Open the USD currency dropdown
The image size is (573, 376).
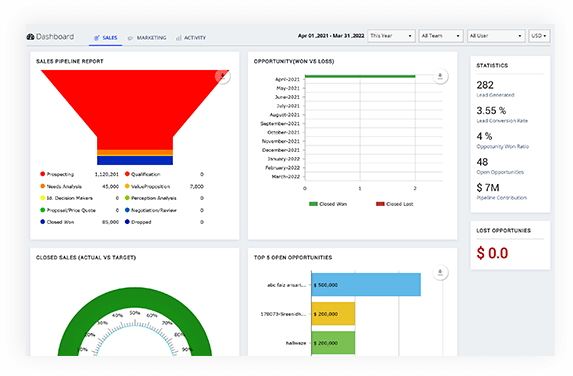coord(539,36)
